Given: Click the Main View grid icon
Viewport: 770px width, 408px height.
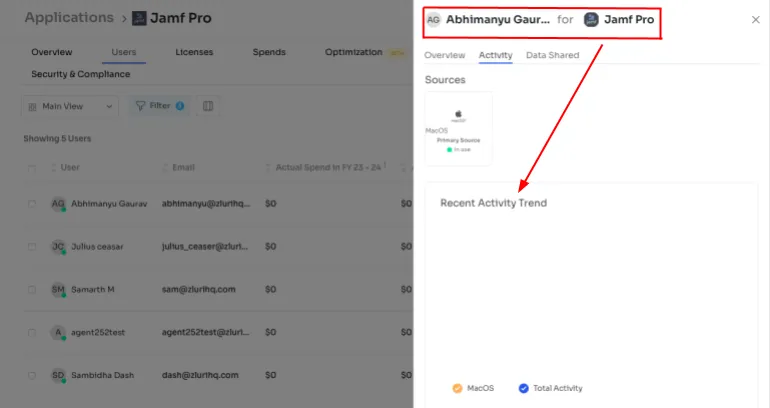Looking at the screenshot, I should (32, 107).
